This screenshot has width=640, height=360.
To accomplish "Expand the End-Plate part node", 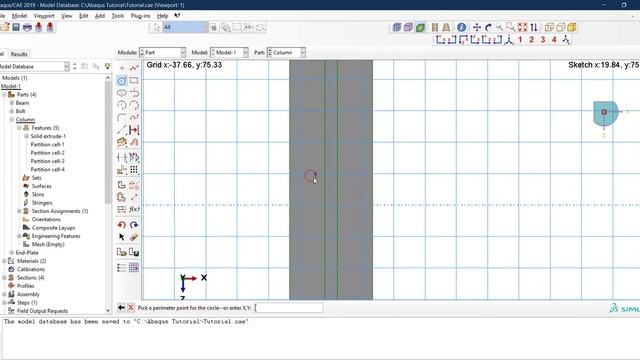I will tap(12, 253).
